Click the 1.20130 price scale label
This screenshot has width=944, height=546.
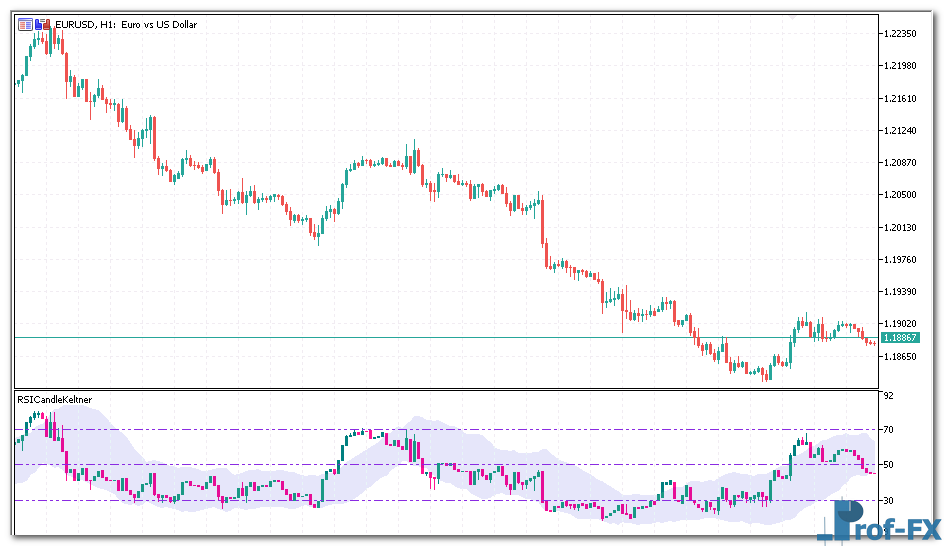tap(900, 227)
